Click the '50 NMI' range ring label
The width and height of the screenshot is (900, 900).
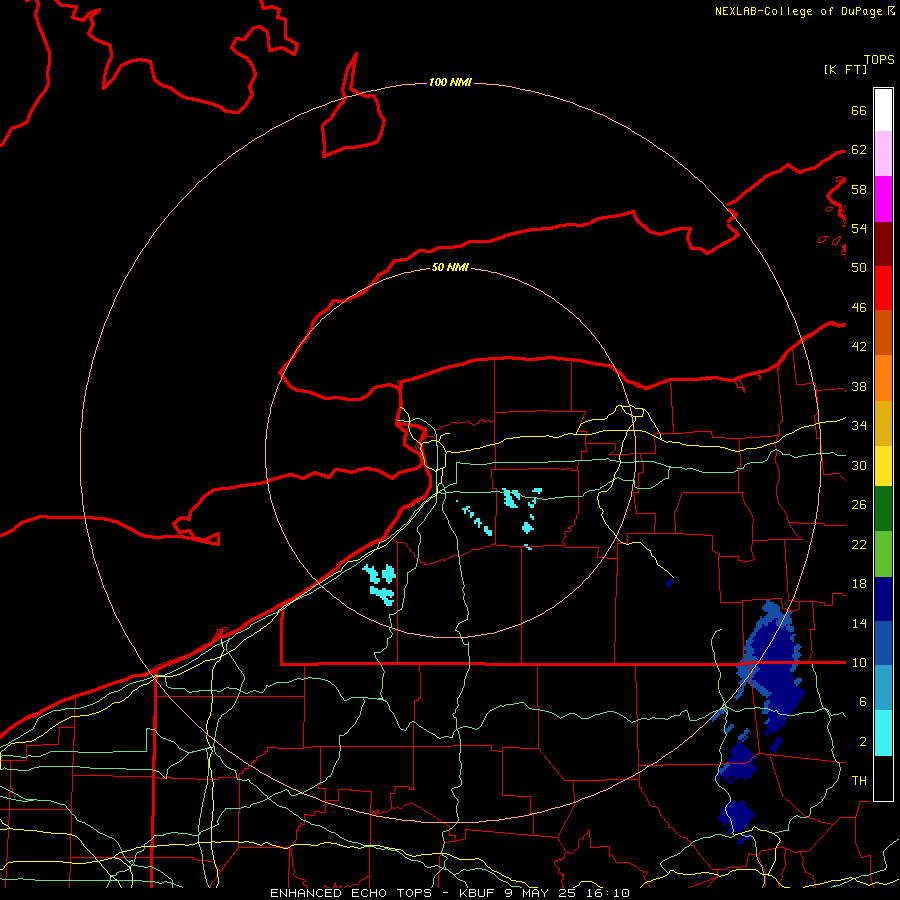tap(450, 267)
